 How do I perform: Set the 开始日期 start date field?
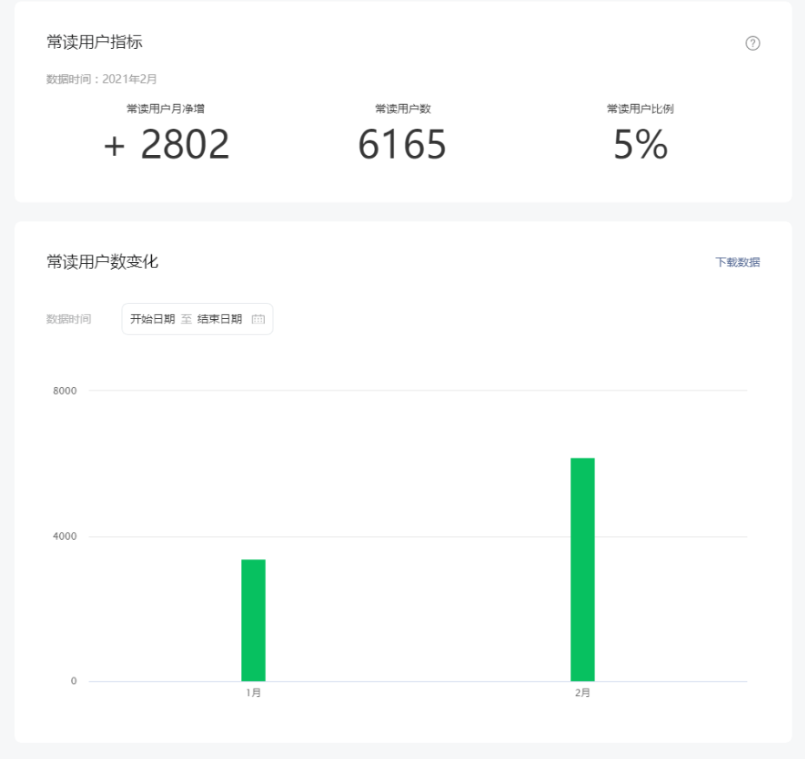[x=152, y=319]
